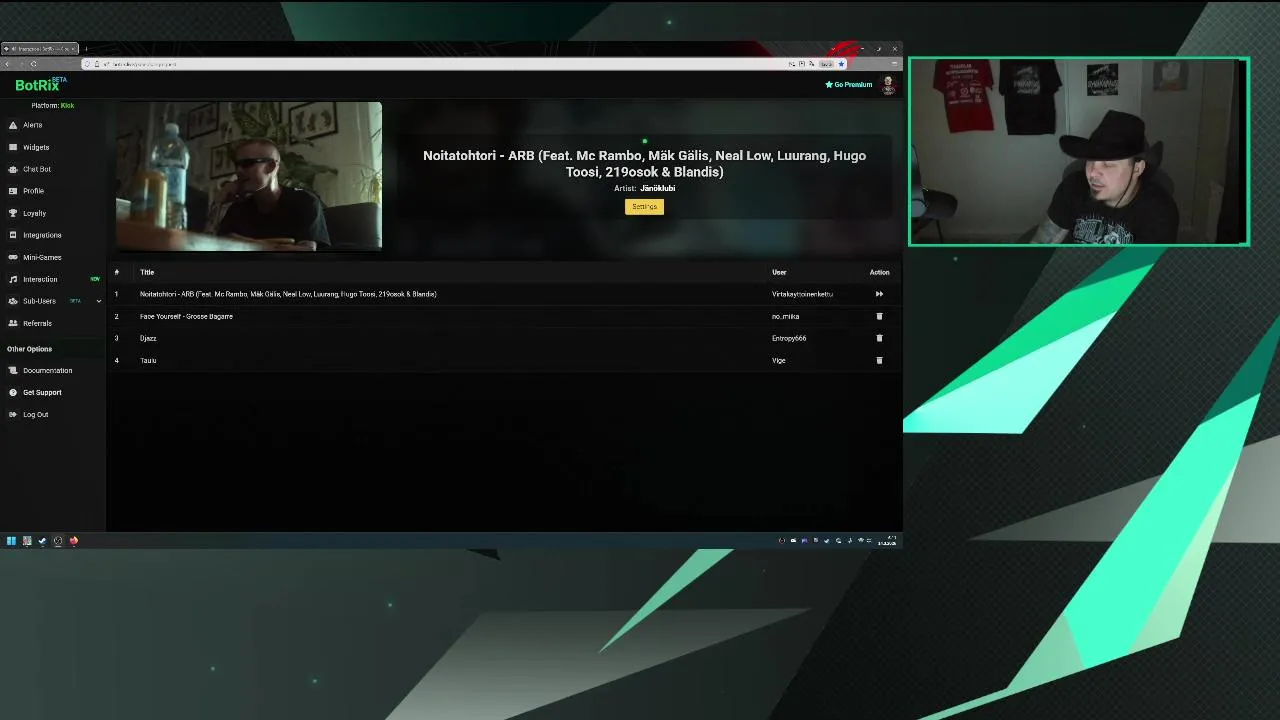Open Interaction in the sidebar
This screenshot has height=720, width=1280.
40,279
